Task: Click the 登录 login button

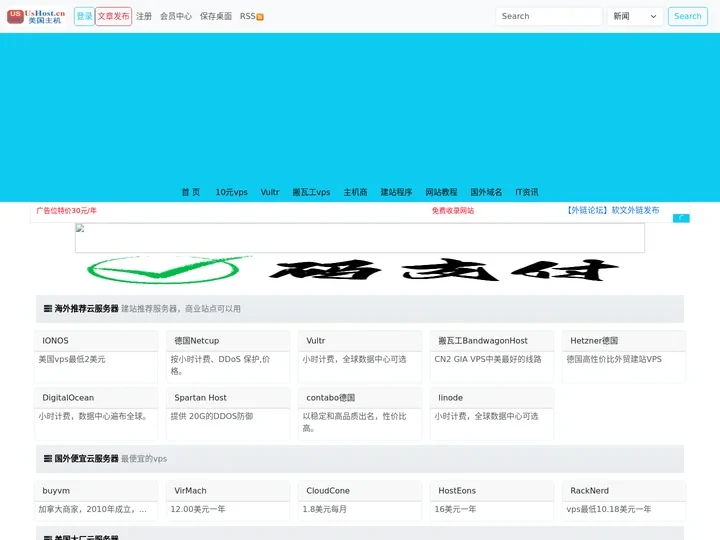Action: pyautogui.click(x=84, y=17)
